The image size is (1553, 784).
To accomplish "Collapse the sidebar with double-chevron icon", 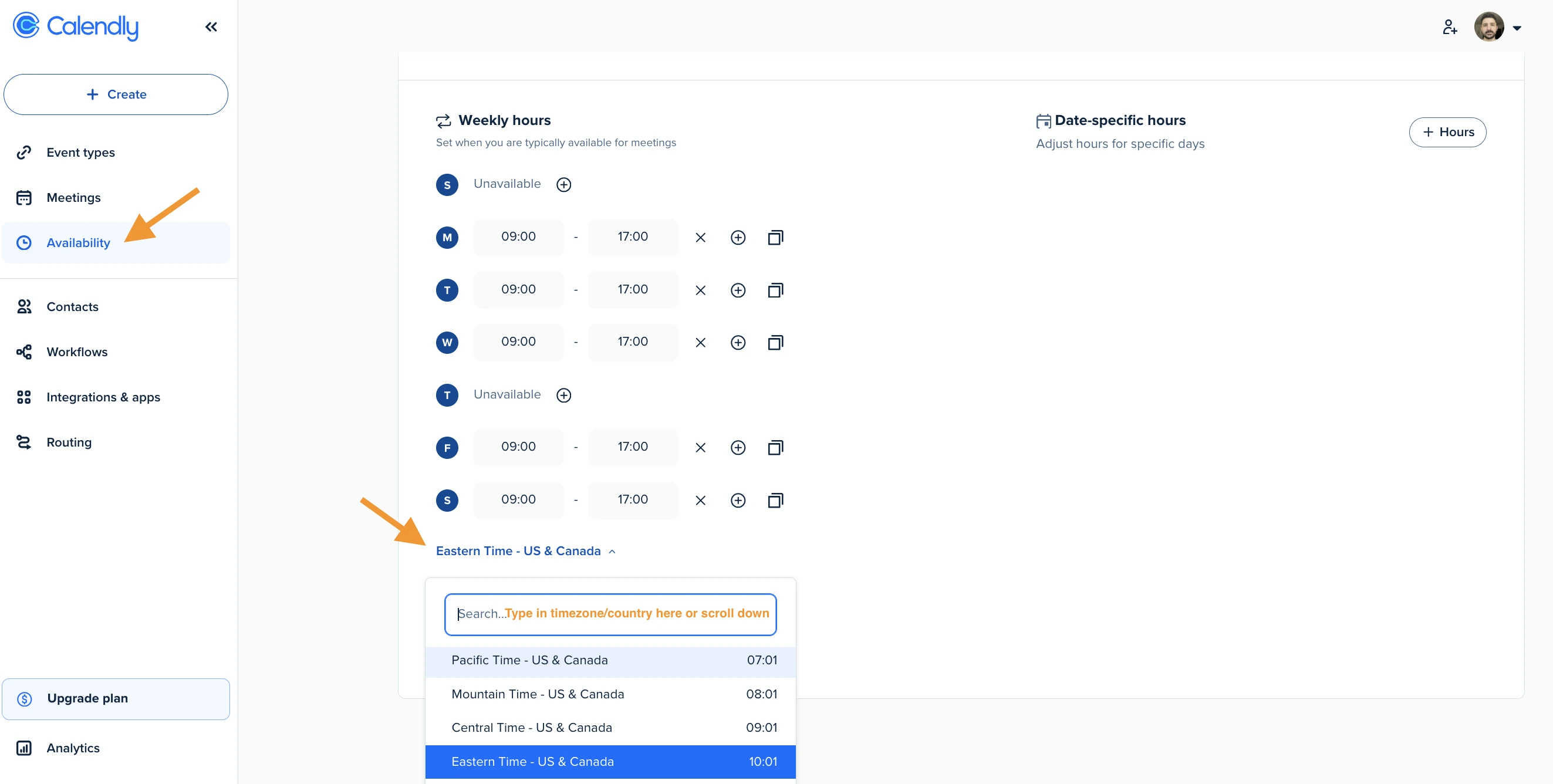I will click(211, 26).
